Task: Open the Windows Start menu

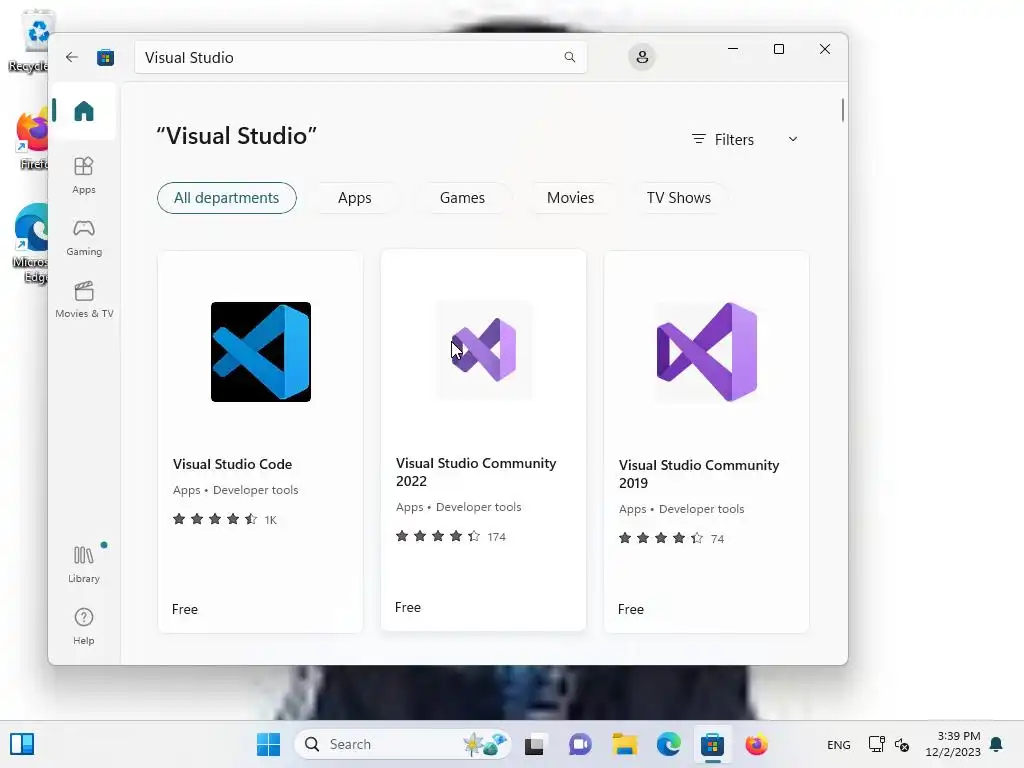Action: 268,744
